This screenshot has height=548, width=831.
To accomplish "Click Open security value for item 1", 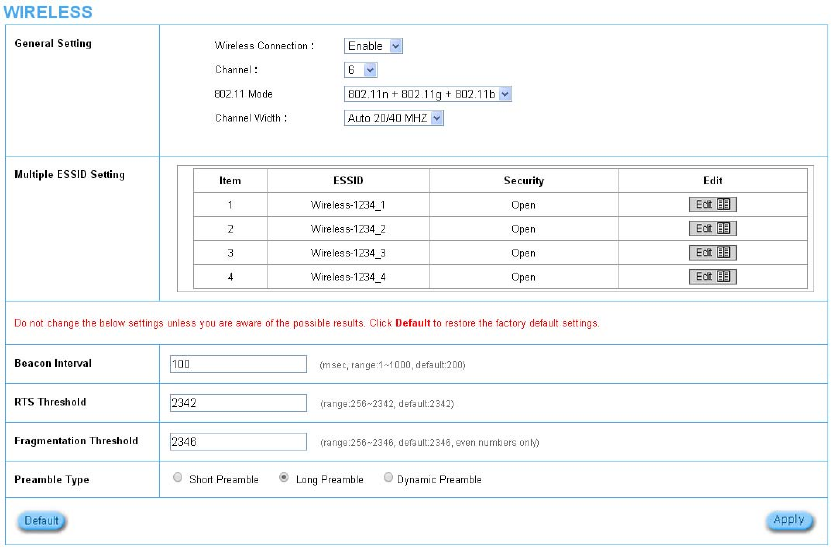I will [523, 206].
